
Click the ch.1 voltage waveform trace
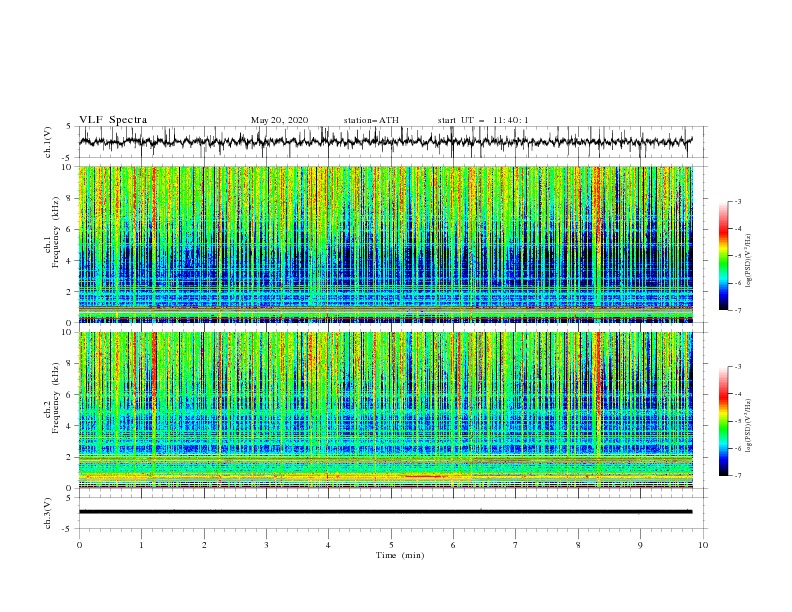385,141
